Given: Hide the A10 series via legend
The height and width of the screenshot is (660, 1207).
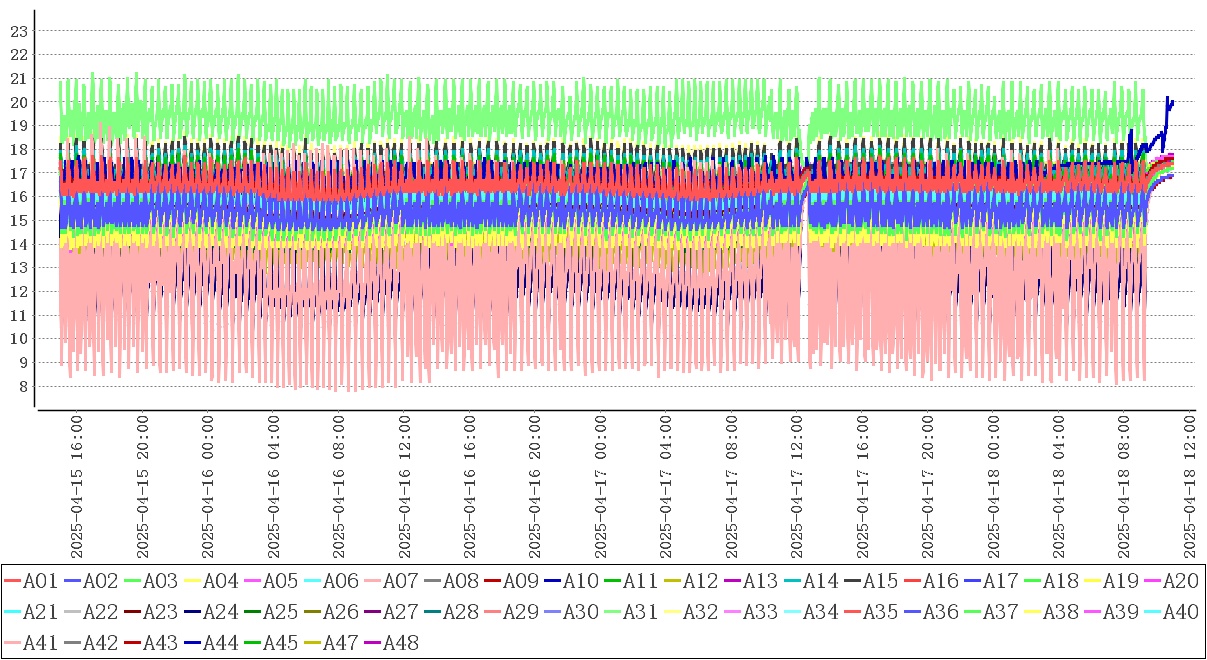Looking at the screenshot, I should click(x=580, y=579).
